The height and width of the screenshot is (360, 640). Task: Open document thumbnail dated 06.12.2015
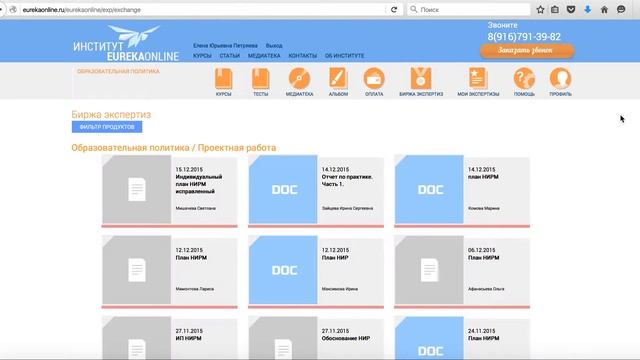(x=429, y=270)
